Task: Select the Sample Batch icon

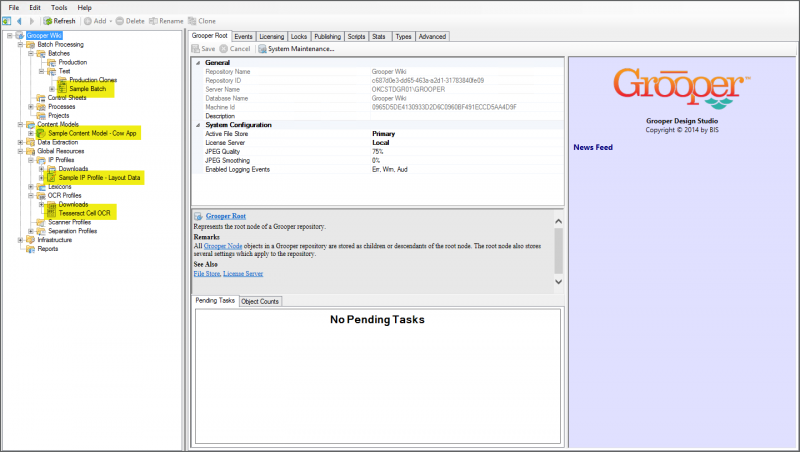Action: 62,89
